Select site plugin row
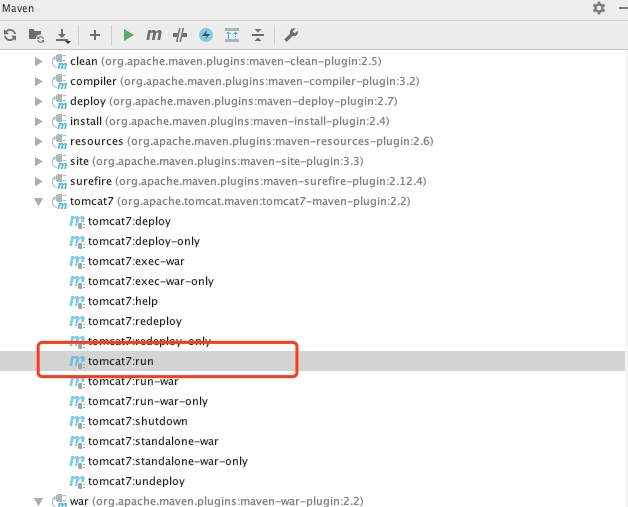Image resolution: width=628 pixels, height=507 pixels. point(207,161)
